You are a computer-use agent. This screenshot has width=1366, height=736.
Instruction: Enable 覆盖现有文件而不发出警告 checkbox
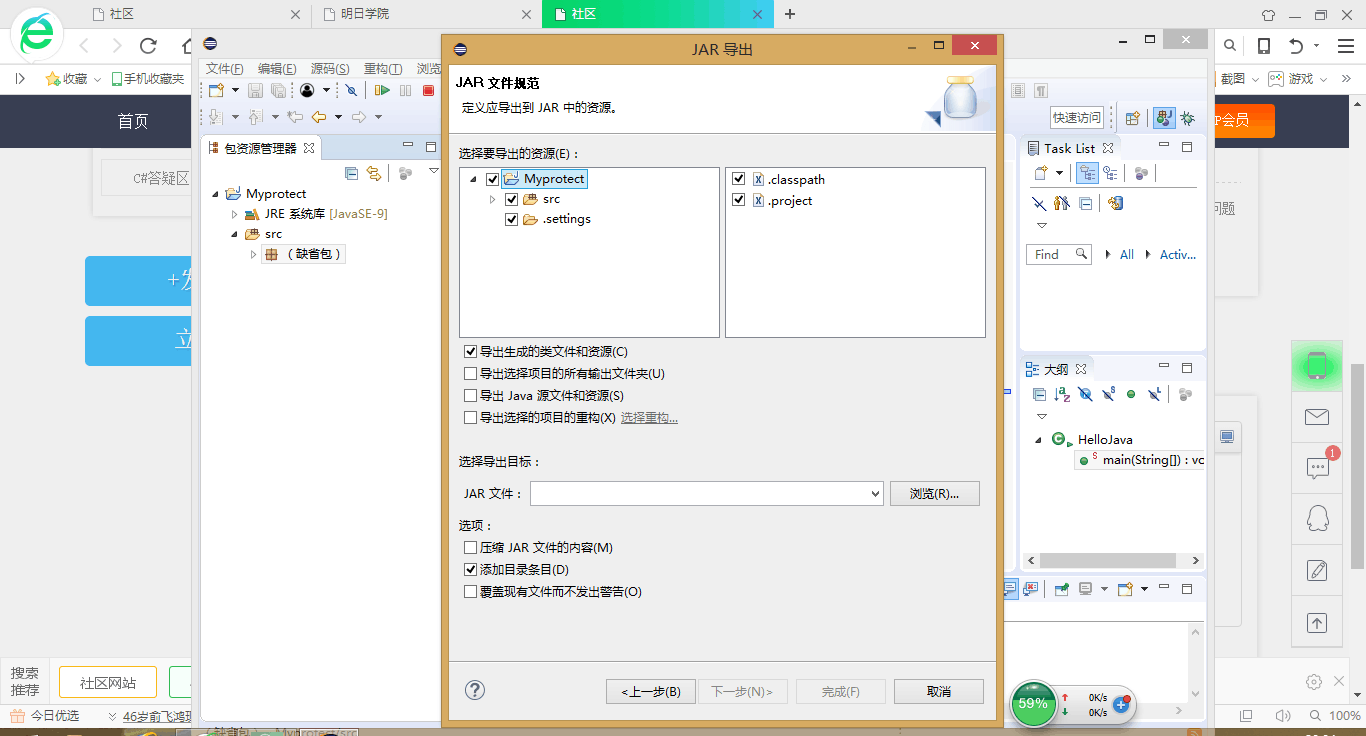click(x=471, y=592)
